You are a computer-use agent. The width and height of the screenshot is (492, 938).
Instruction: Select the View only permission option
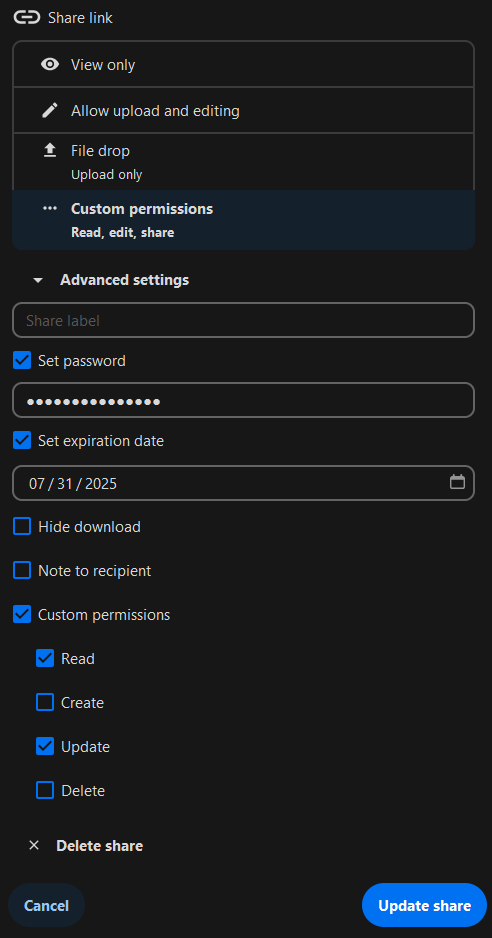click(244, 65)
